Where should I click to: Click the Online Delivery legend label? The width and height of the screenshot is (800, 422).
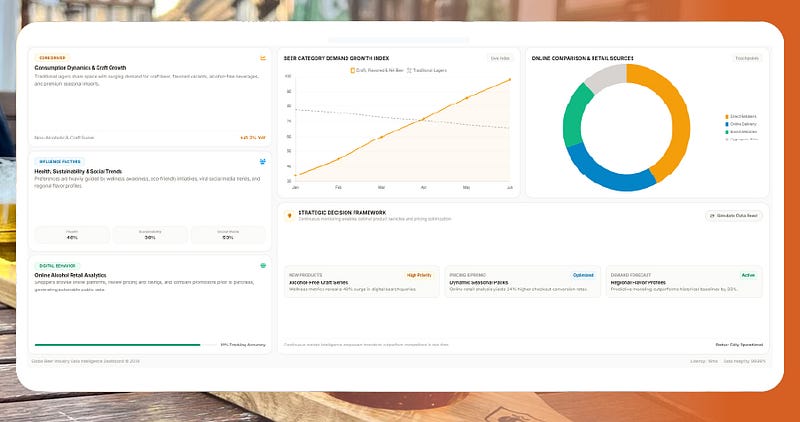[x=743, y=125]
